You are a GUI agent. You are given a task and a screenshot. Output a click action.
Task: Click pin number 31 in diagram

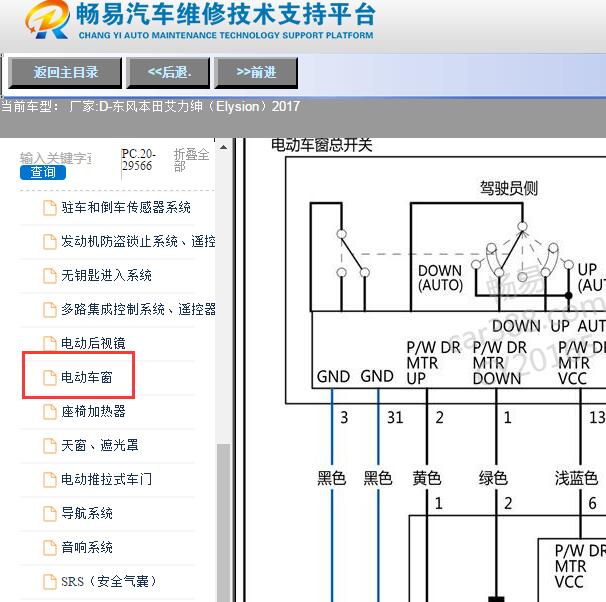395,418
